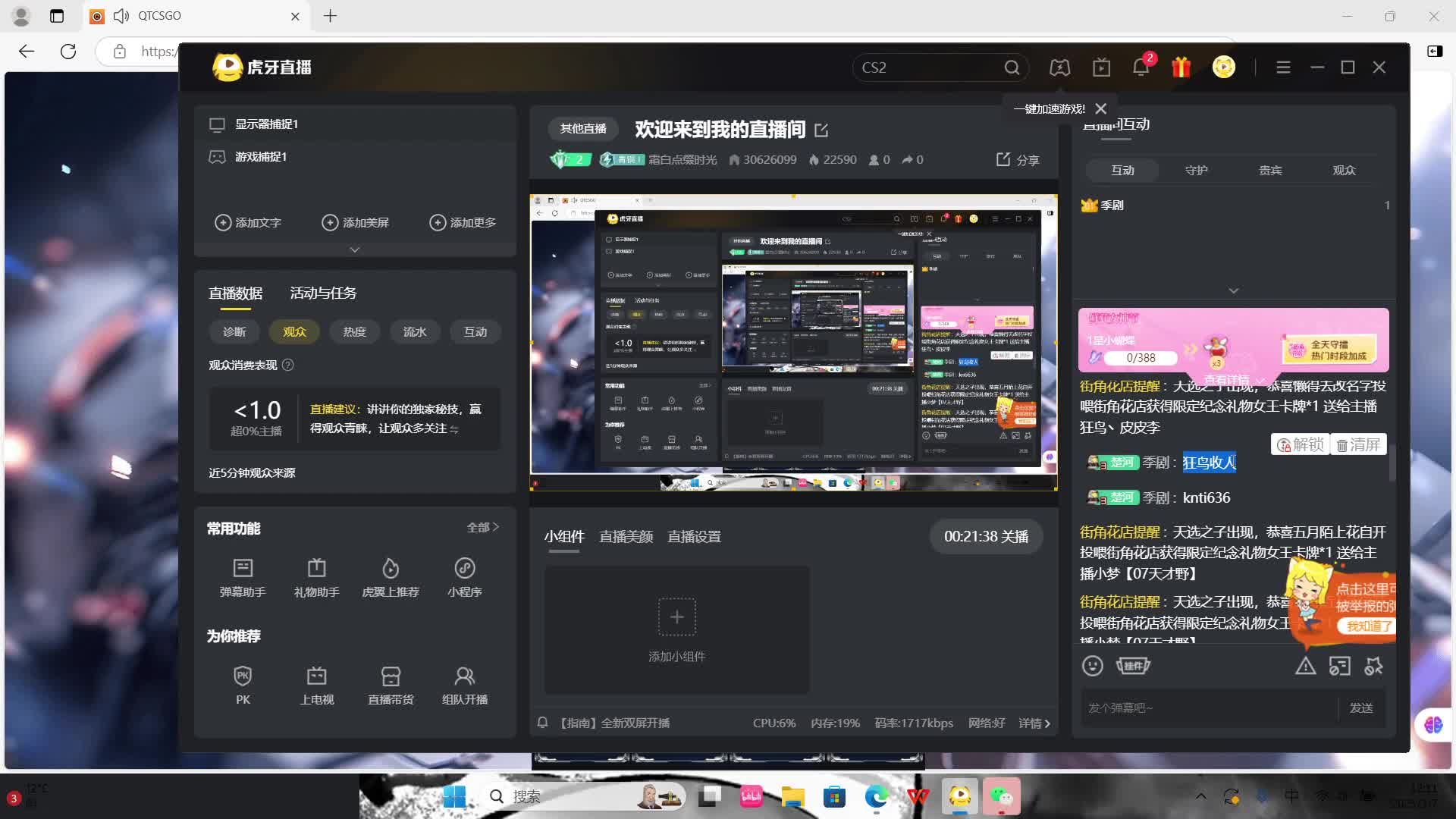Open the emoji picker beside chat input
The image size is (1456, 819).
click(x=1092, y=666)
